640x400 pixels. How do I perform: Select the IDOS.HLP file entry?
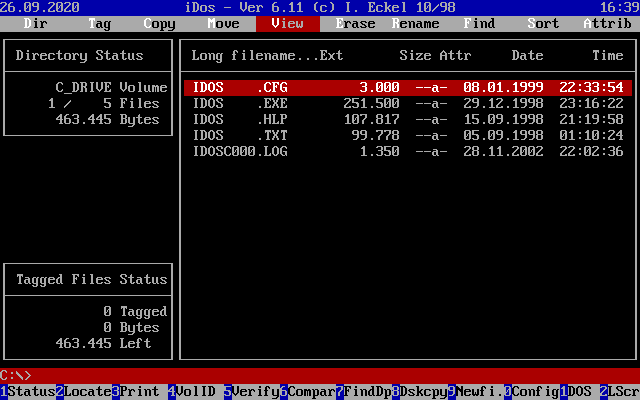[x=407, y=120]
